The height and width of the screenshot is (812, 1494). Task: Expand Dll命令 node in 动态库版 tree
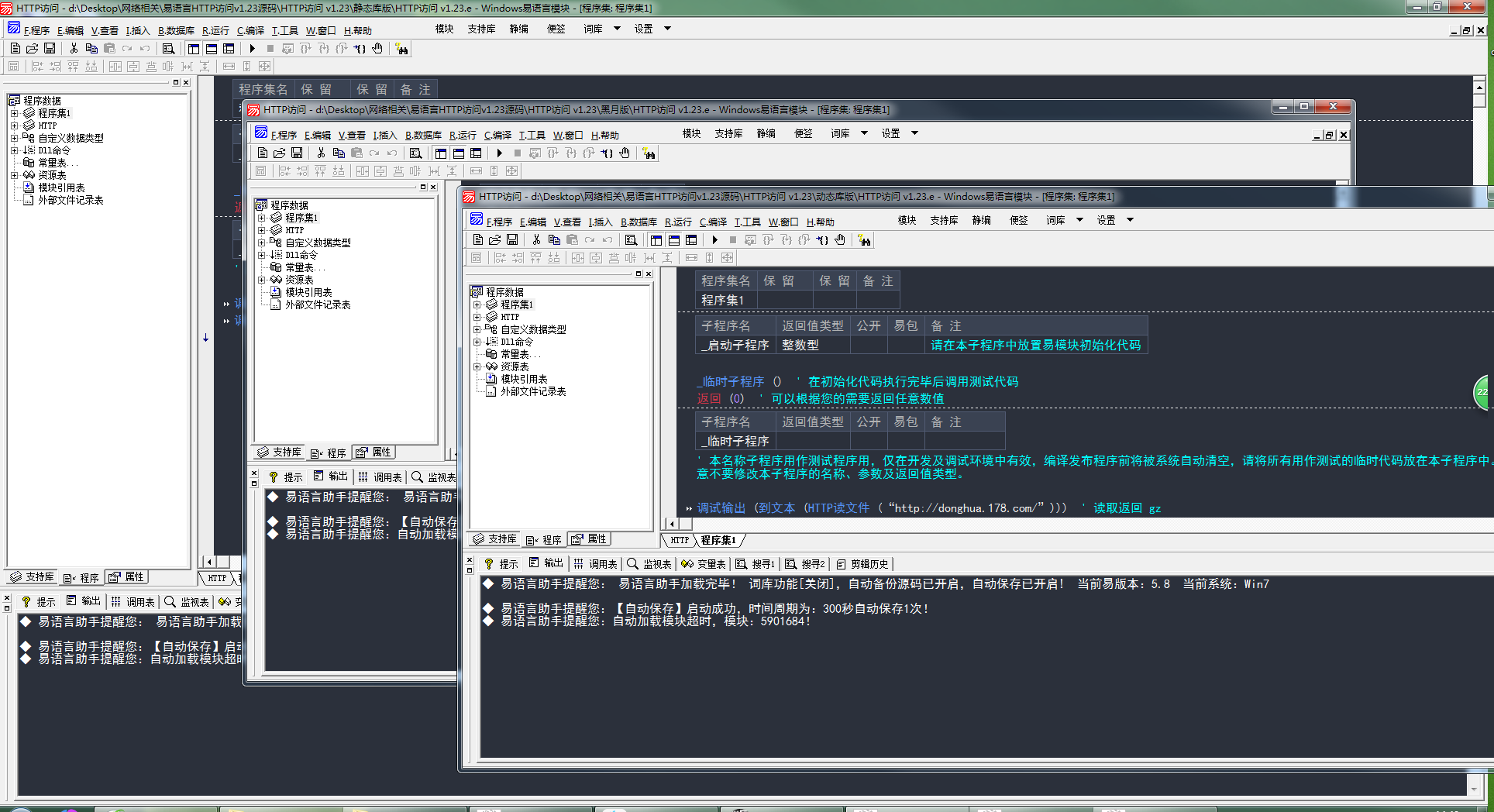click(x=477, y=342)
